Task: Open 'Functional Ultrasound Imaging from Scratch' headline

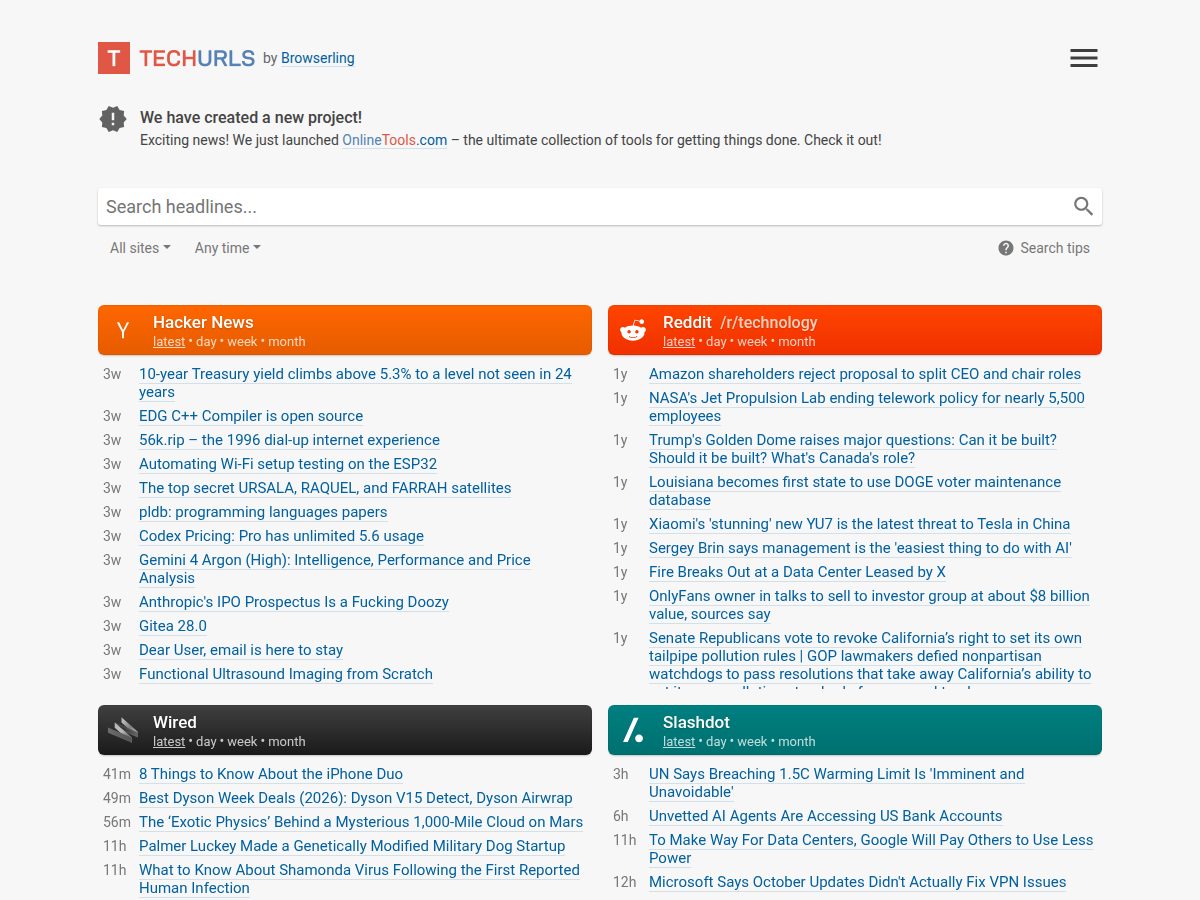Action: (286, 674)
